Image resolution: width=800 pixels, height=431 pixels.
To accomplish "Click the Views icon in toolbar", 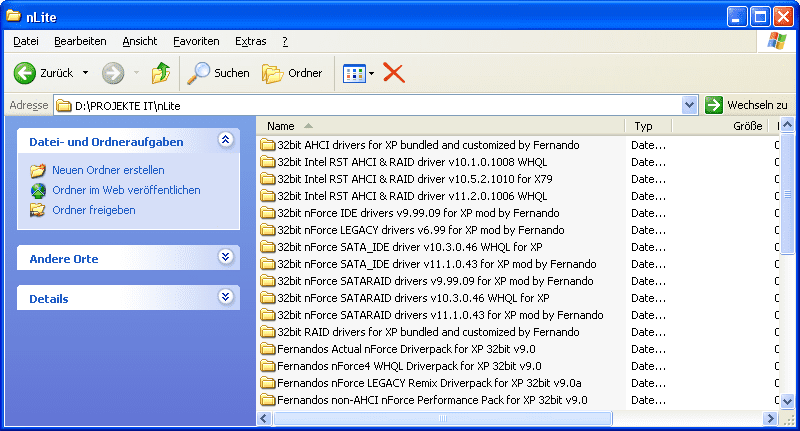I will click(354, 73).
